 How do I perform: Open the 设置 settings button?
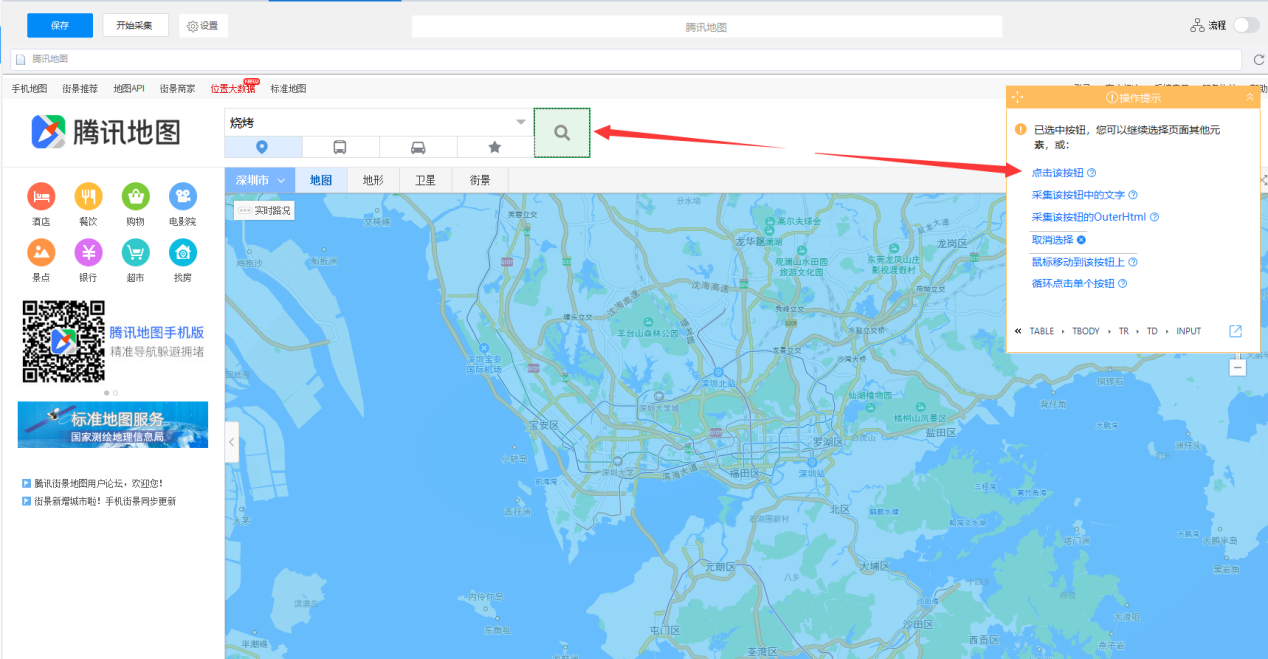pos(203,25)
